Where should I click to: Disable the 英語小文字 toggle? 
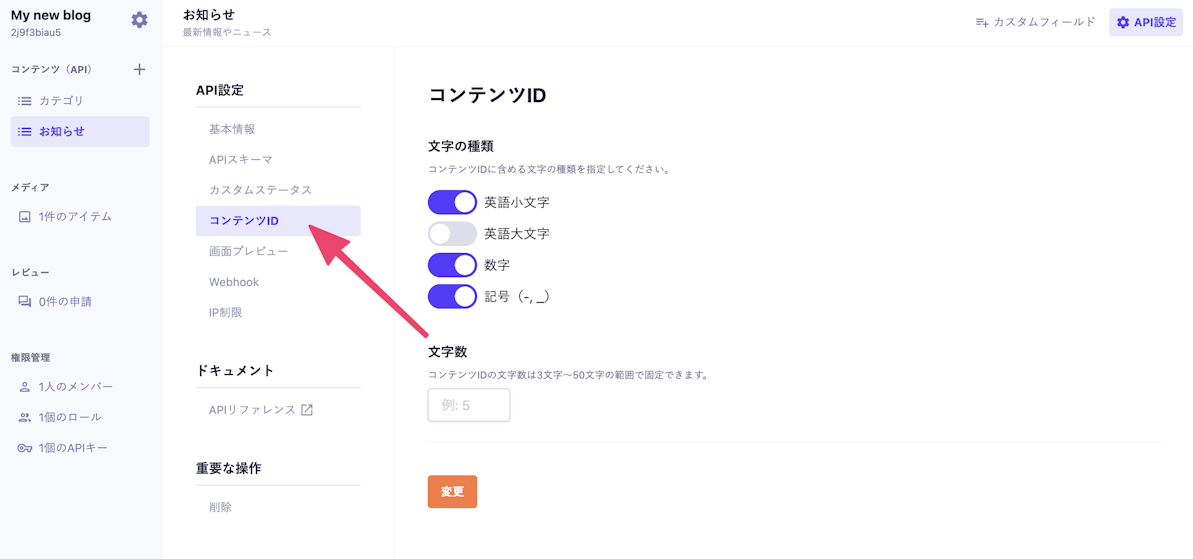coord(452,203)
